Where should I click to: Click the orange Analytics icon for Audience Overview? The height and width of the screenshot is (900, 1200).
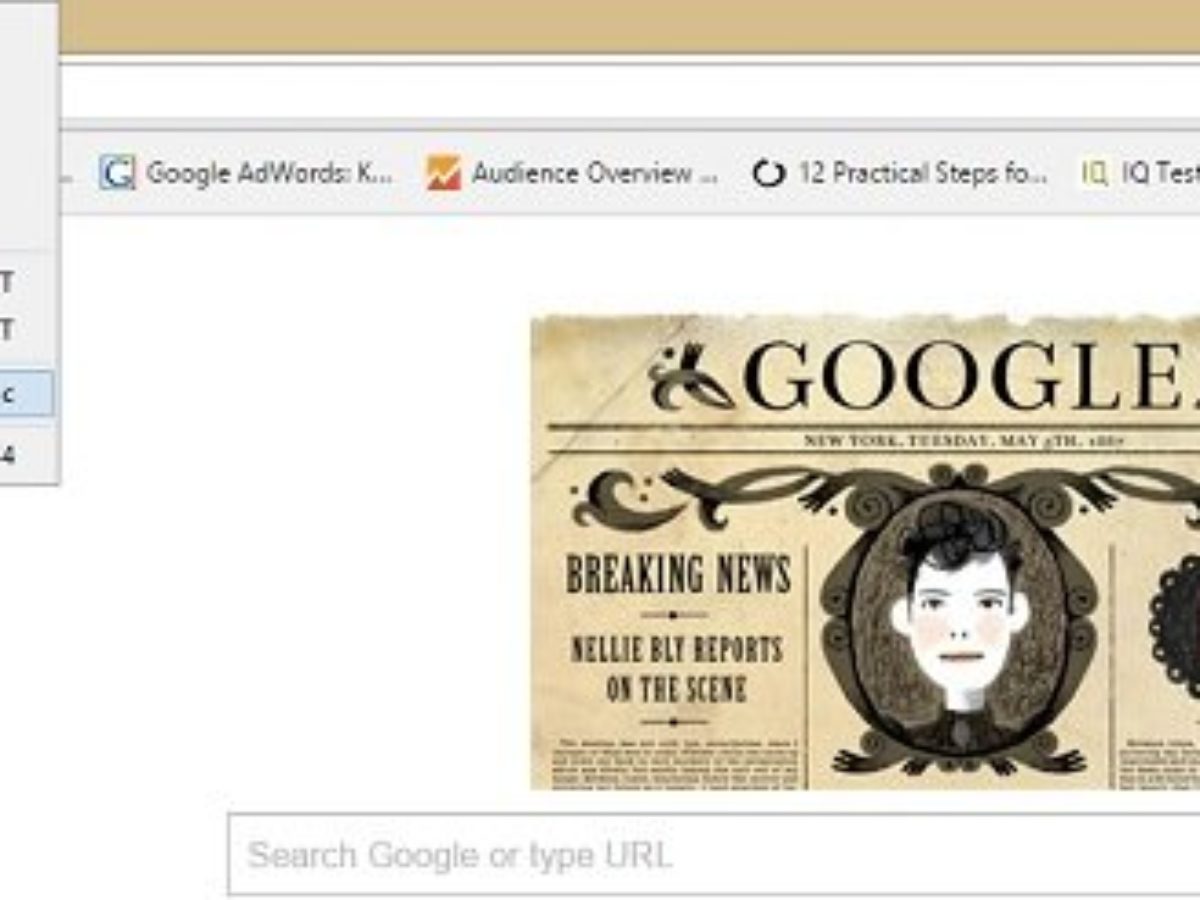pyautogui.click(x=443, y=173)
